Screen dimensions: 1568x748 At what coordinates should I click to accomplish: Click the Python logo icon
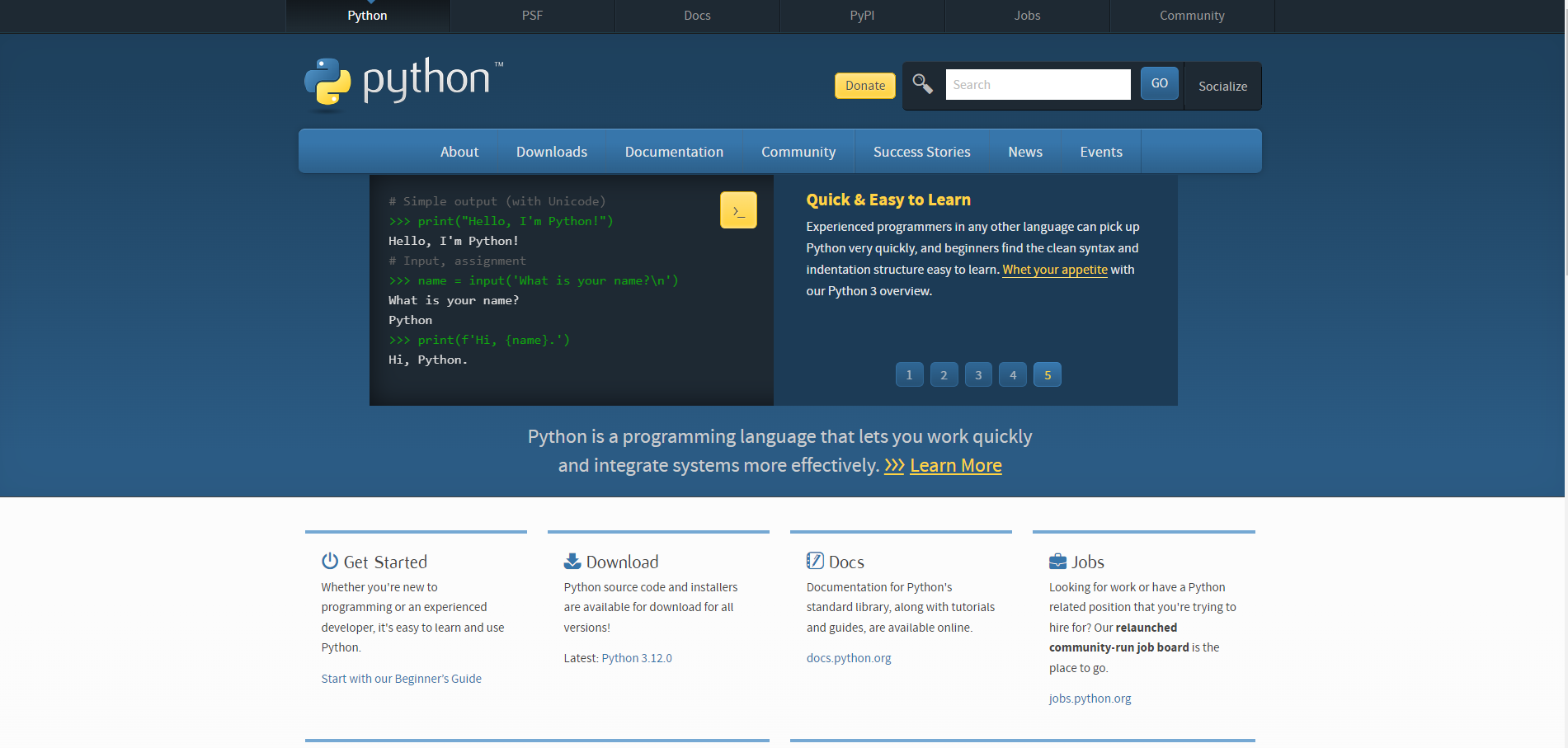[327, 82]
